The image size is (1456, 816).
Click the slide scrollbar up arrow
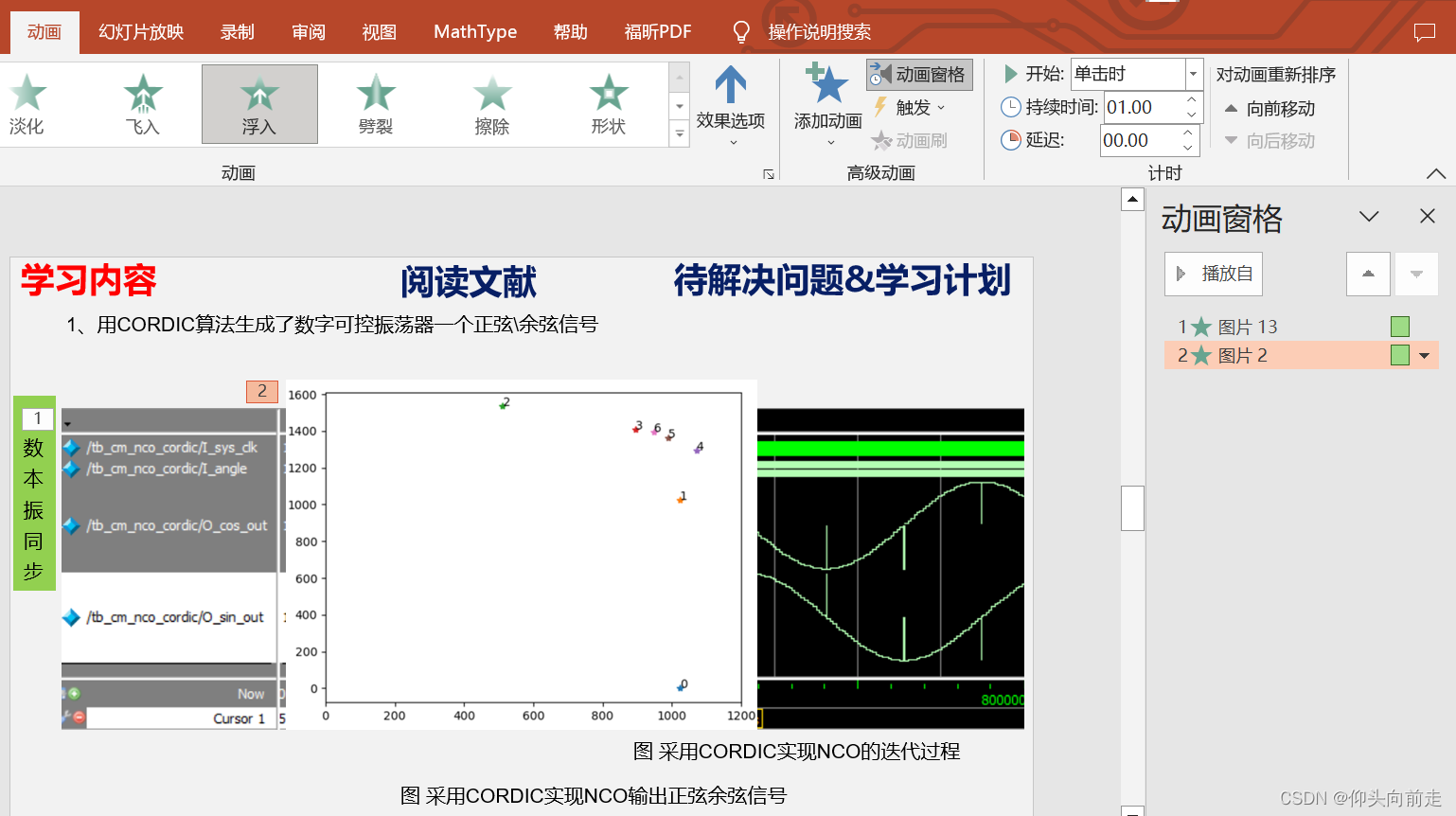(x=1132, y=199)
